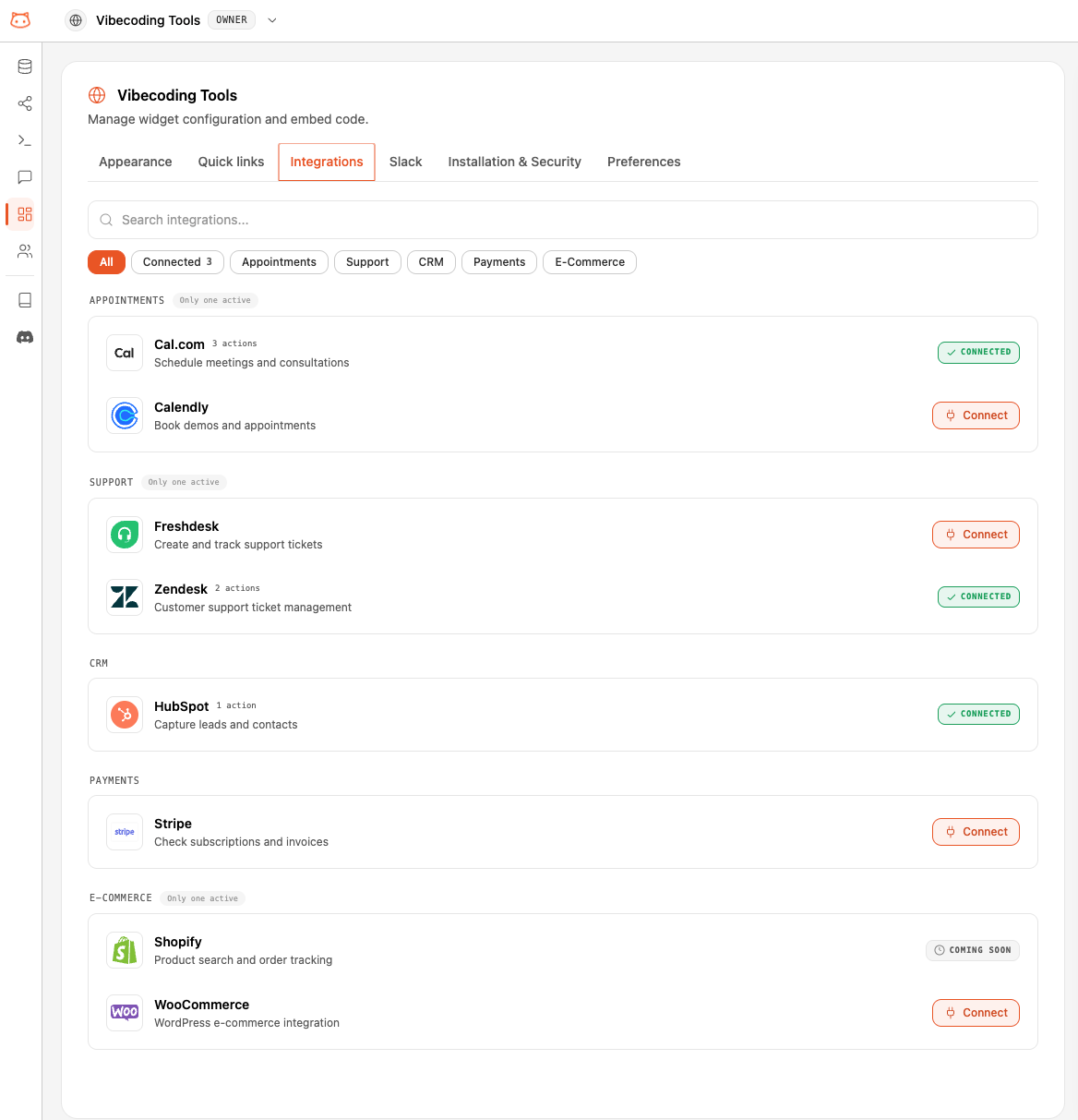Screen dimensions: 1078x1120
Task: Connect the WooCommerce integration
Action: click(x=976, y=1013)
